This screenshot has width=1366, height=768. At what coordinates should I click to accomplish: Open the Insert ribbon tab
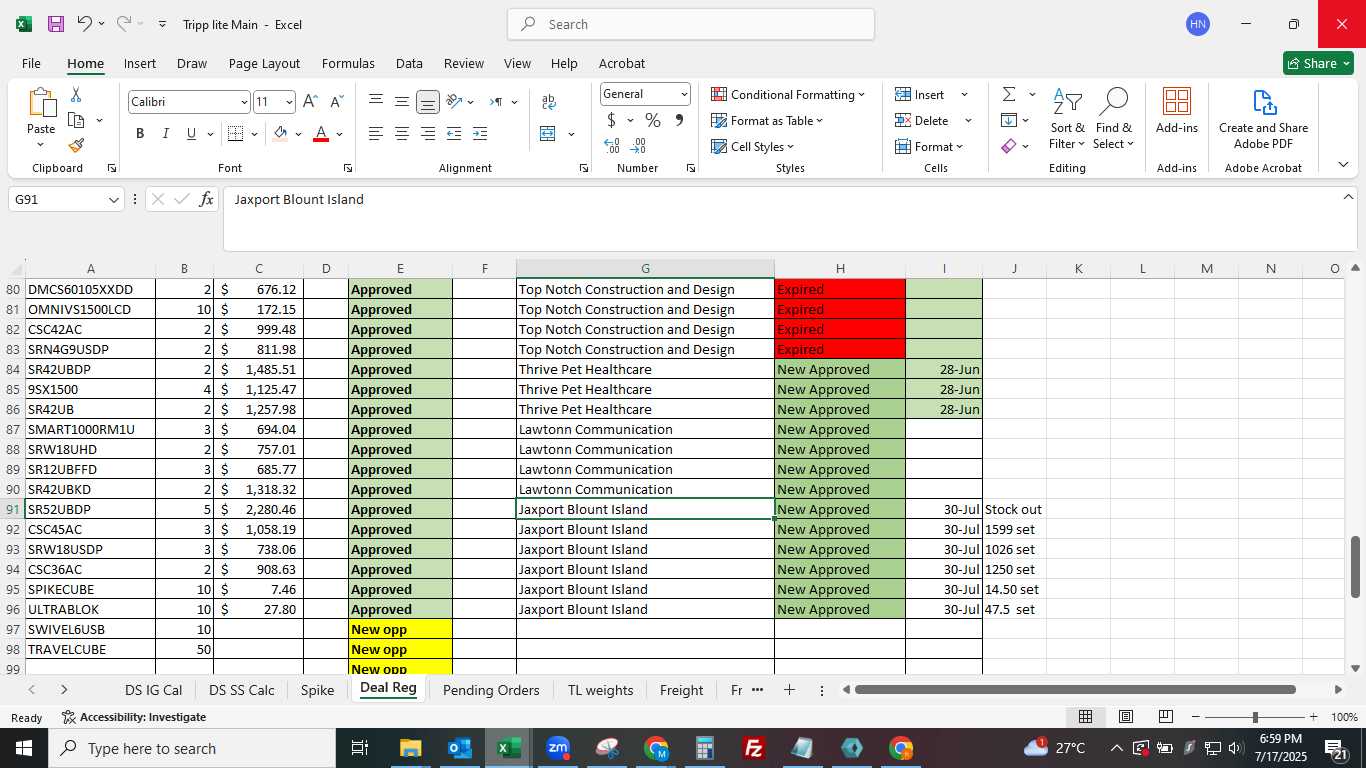[140, 63]
